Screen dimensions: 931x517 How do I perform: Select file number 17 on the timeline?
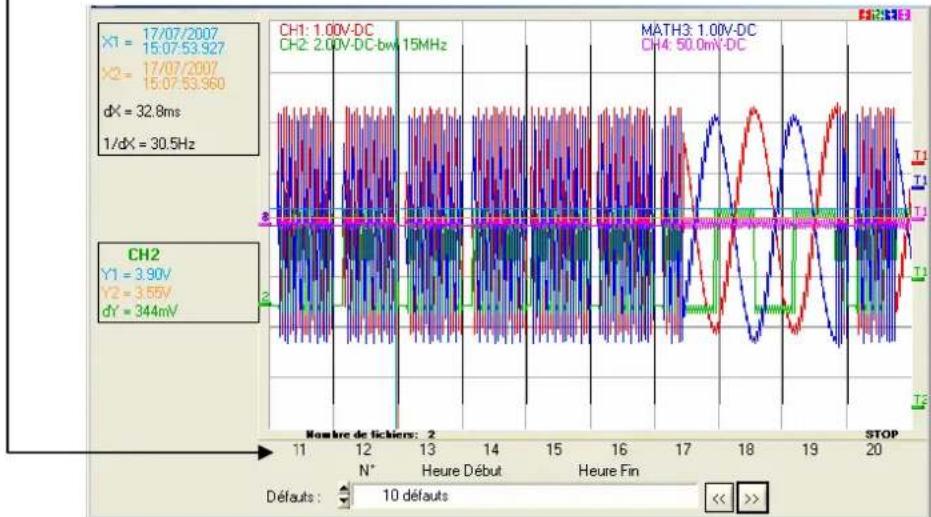[x=683, y=450]
